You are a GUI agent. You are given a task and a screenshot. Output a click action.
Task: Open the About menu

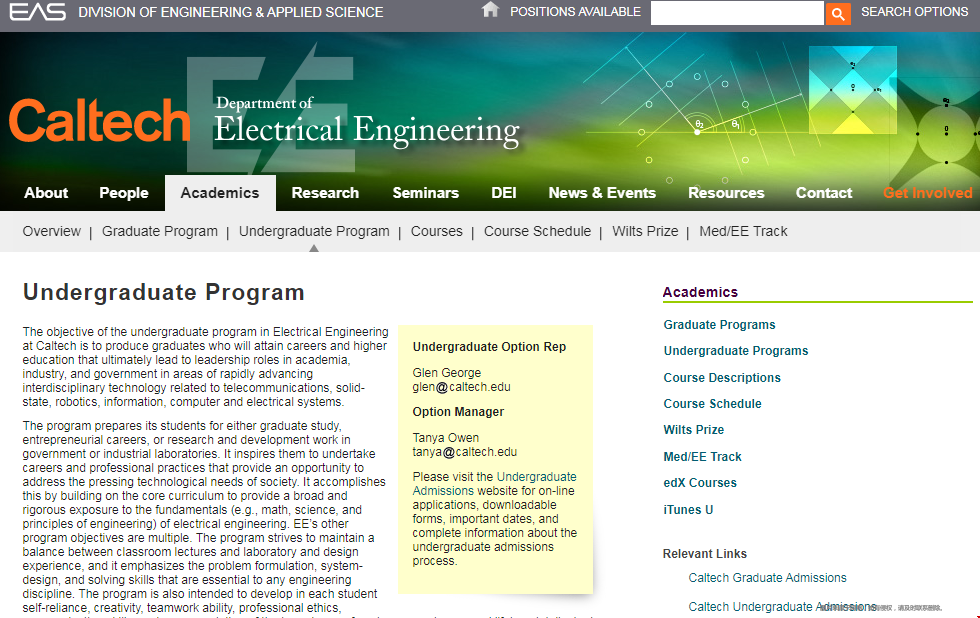click(x=46, y=193)
